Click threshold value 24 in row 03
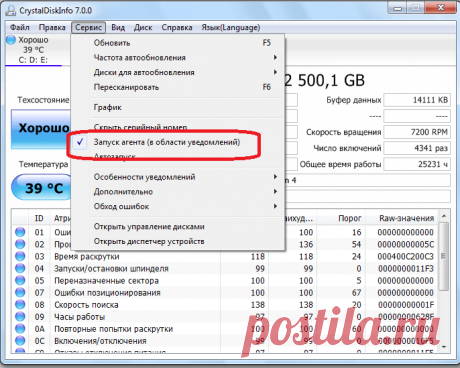 point(357,256)
